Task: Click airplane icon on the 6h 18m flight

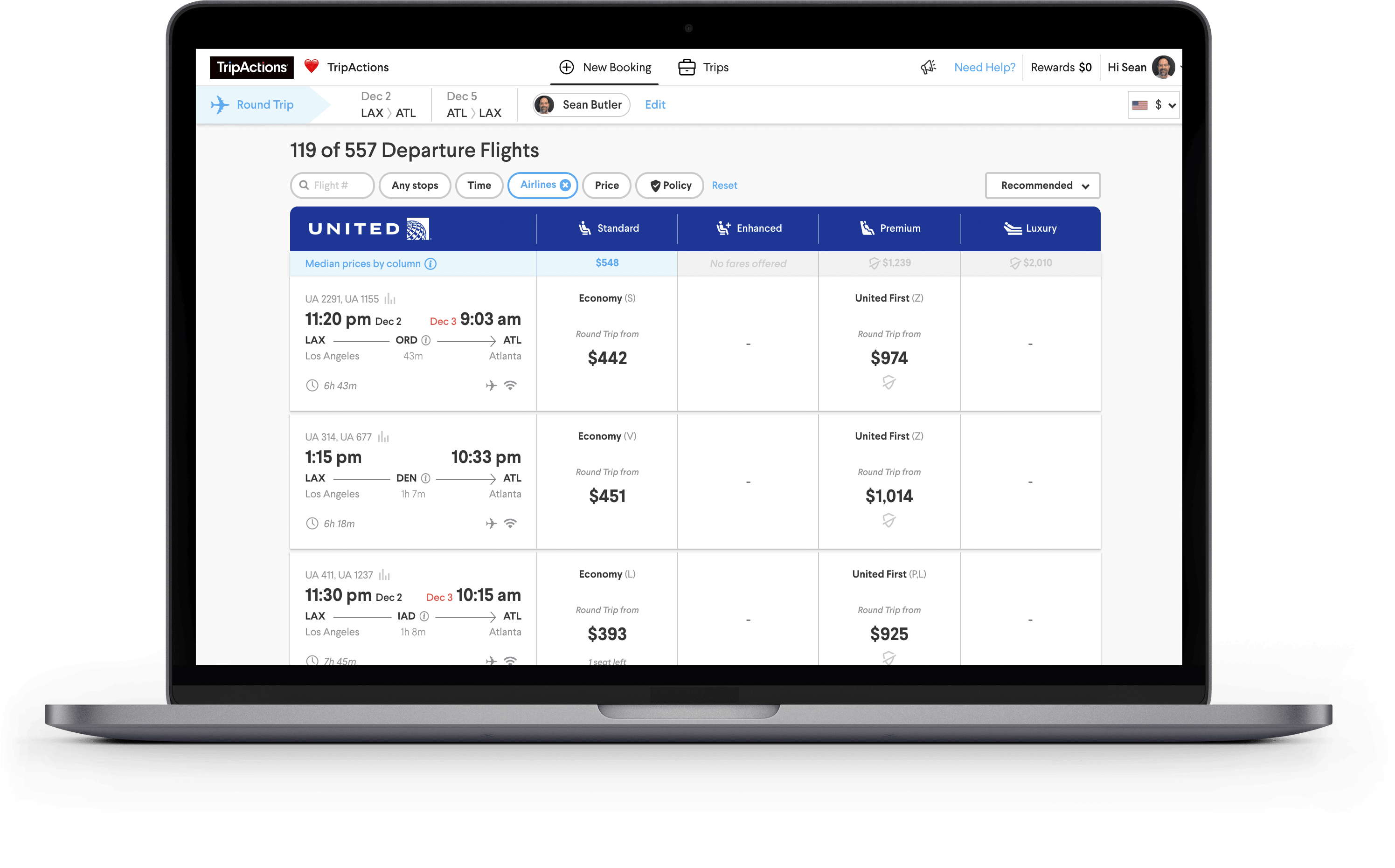Action: tap(492, 524)
